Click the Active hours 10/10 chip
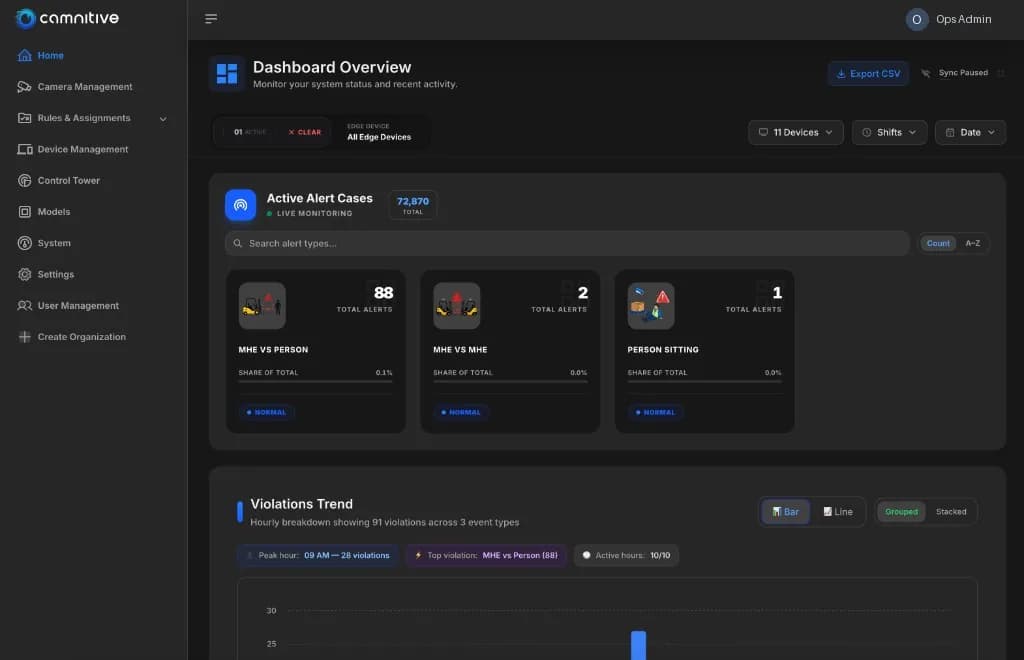 [626, 556]
